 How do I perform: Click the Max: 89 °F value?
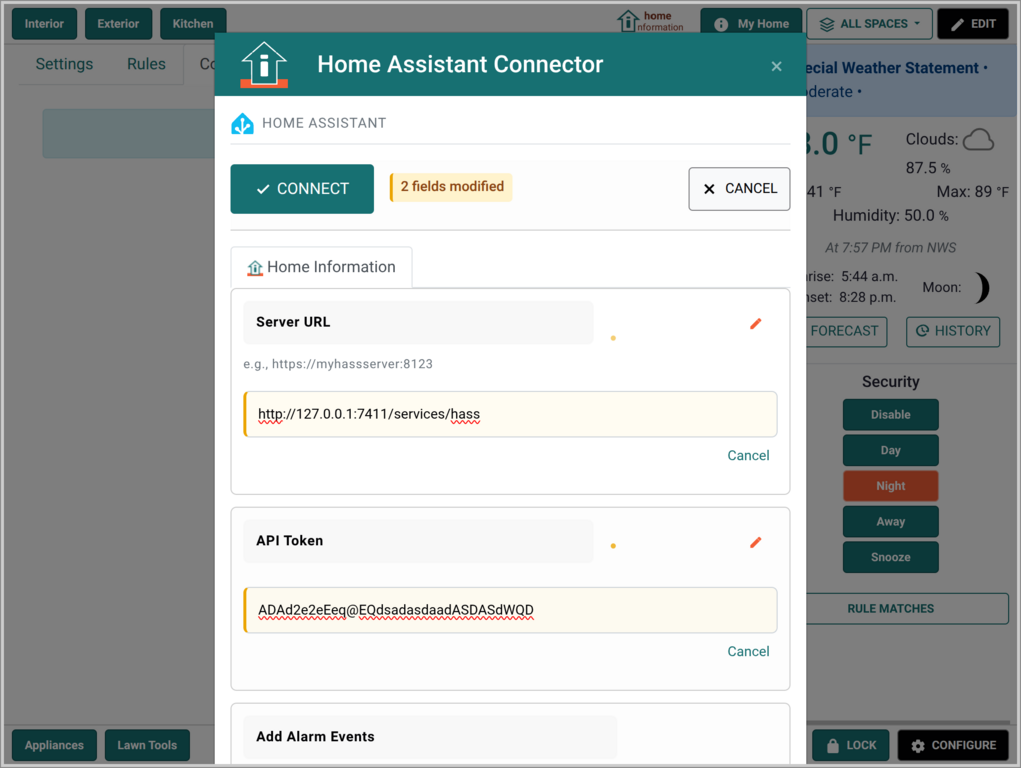pos(972,192)
